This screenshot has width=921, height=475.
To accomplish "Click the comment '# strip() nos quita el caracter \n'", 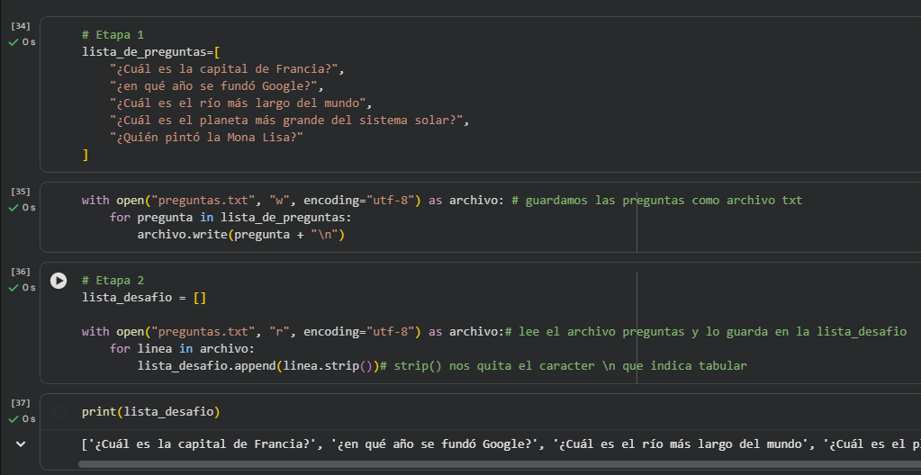I will click(563, 366).
